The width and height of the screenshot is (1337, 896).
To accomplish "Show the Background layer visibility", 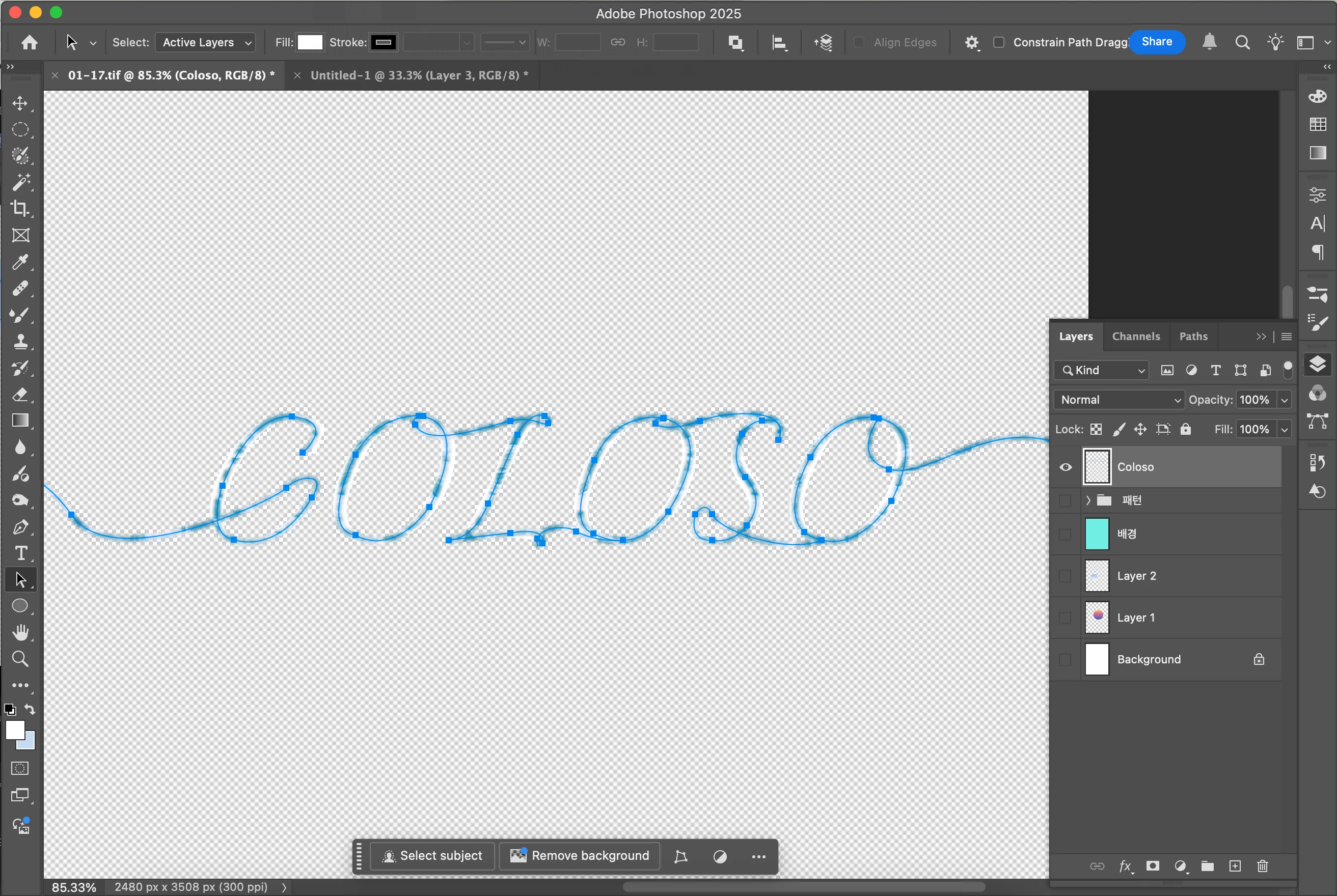I will (1066, 659).
